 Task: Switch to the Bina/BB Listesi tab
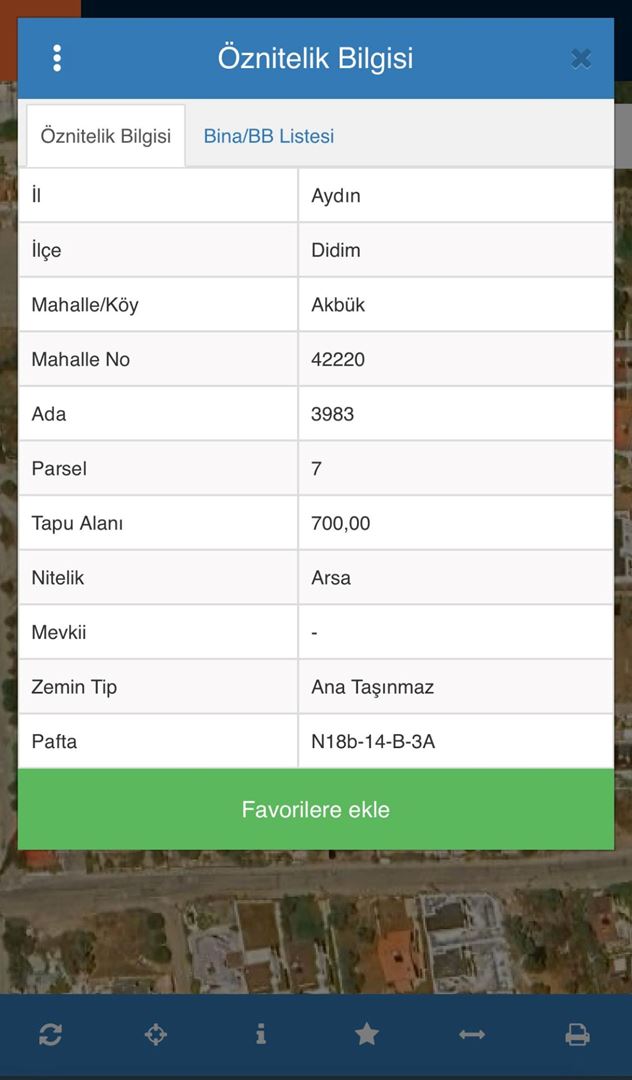[269, 136]
